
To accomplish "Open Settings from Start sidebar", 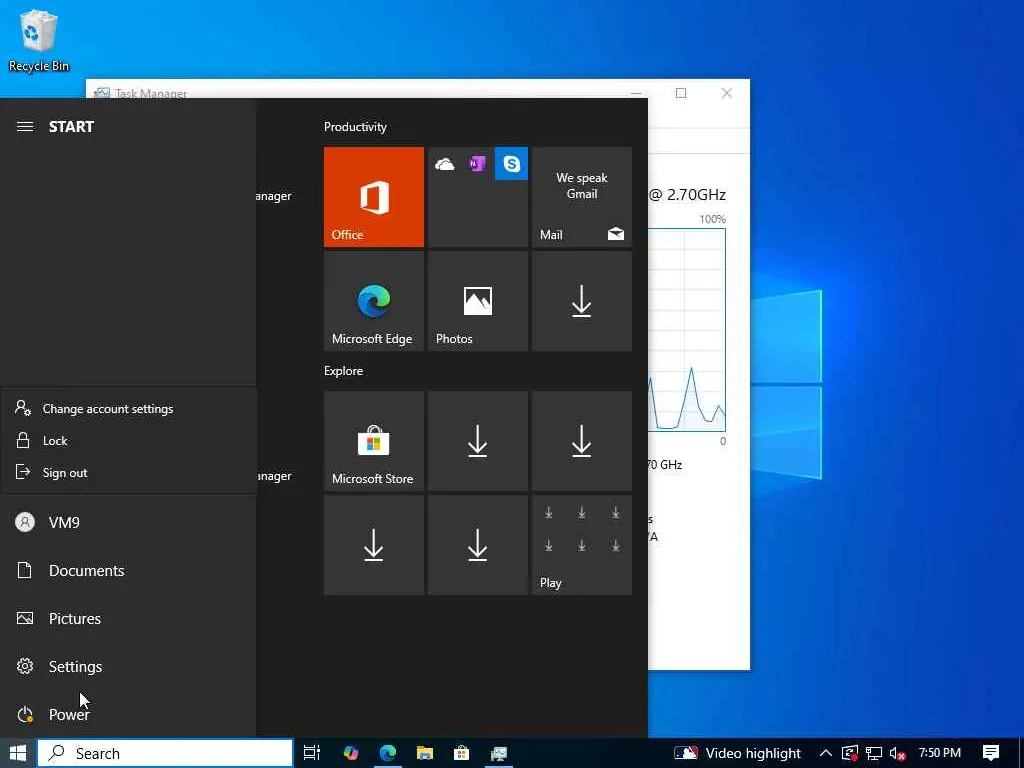I will coord(128,666).
